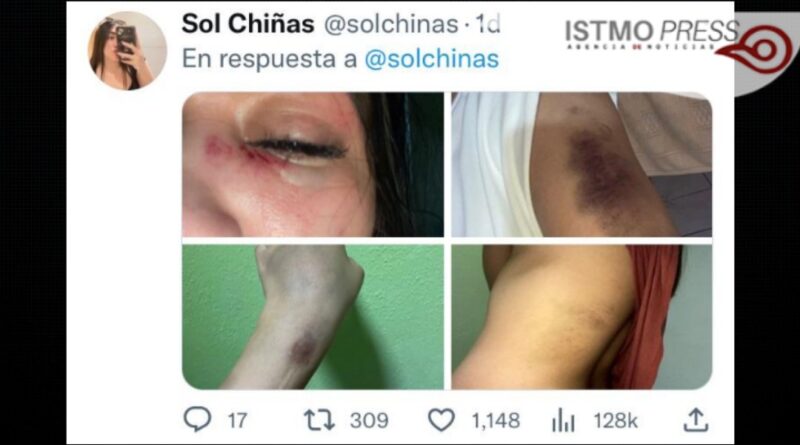This screenshot has width=800, height=445.
Task: Open the @solchinas handle beside the name
Action: pyautogui.click(x=391, y=24)
